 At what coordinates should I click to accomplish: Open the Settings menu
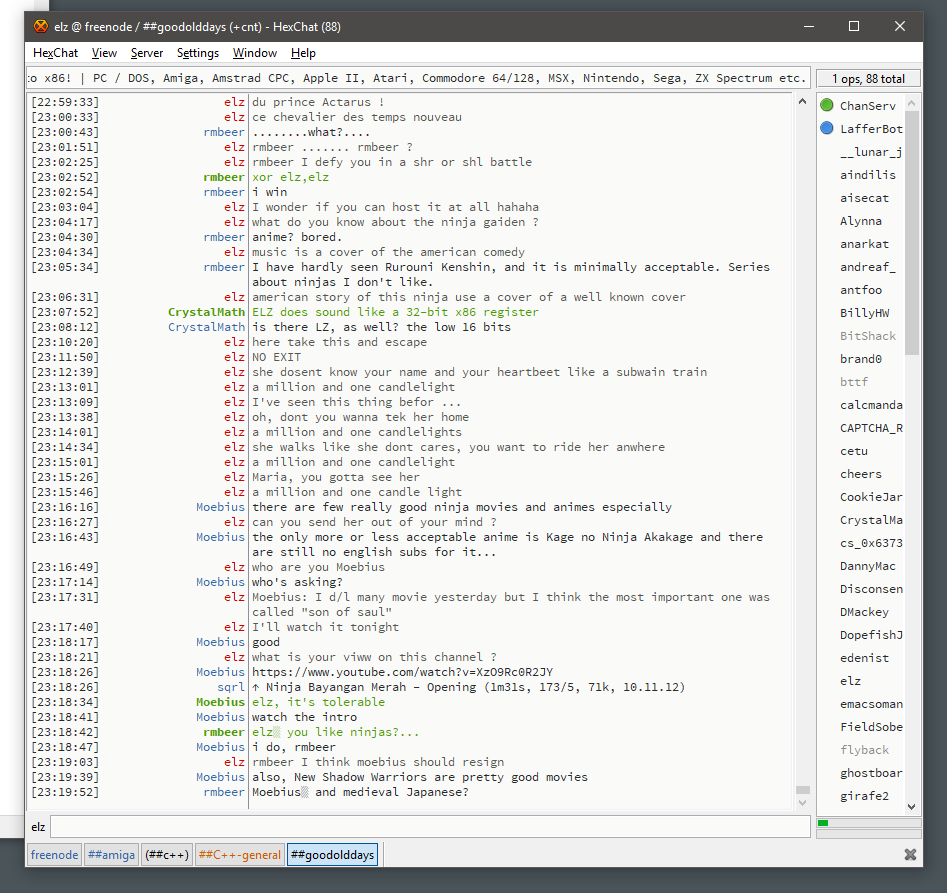click(197, 53)
